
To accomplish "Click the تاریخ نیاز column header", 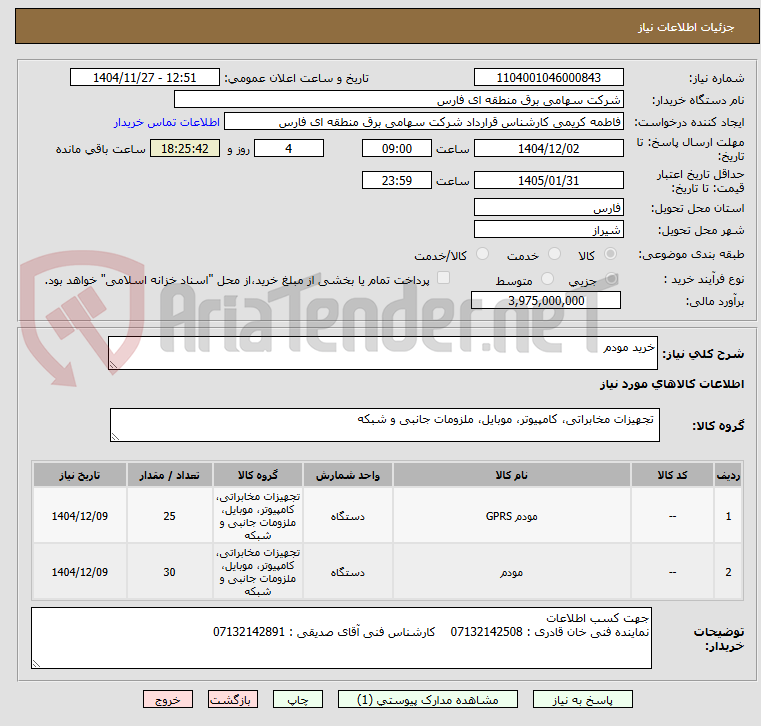I will (80, 475).
